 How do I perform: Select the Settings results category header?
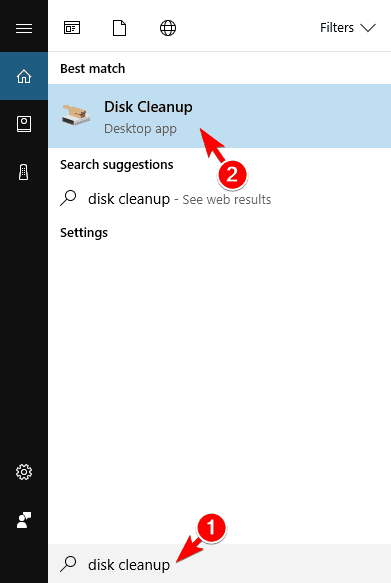tap(84, 233)
